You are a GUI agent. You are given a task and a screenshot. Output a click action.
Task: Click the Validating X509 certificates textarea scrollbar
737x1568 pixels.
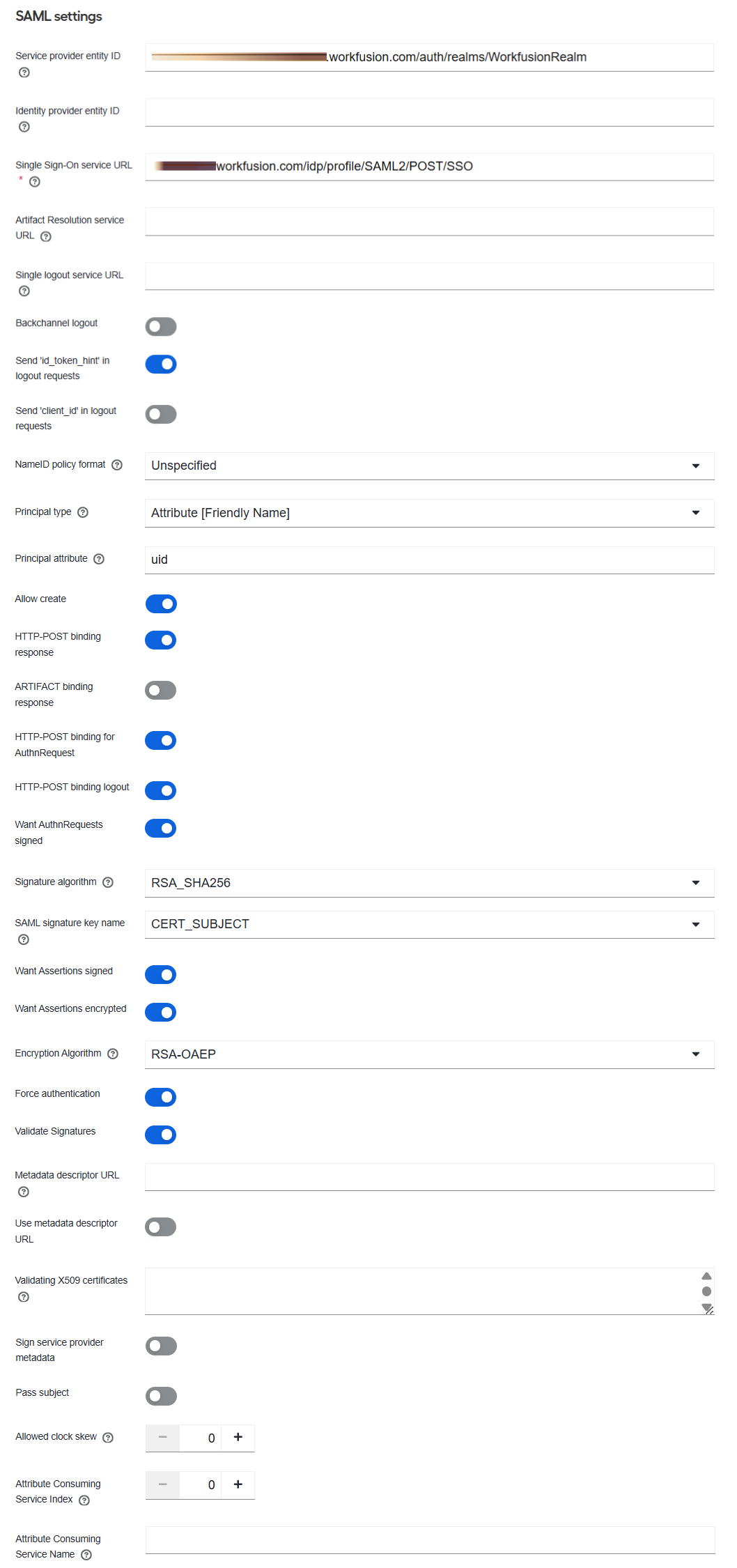[707, 1291]
